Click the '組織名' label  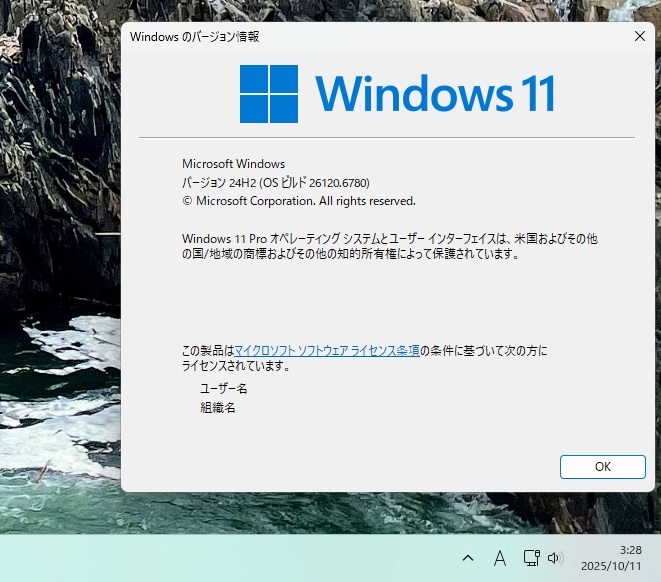click(218, 408)
